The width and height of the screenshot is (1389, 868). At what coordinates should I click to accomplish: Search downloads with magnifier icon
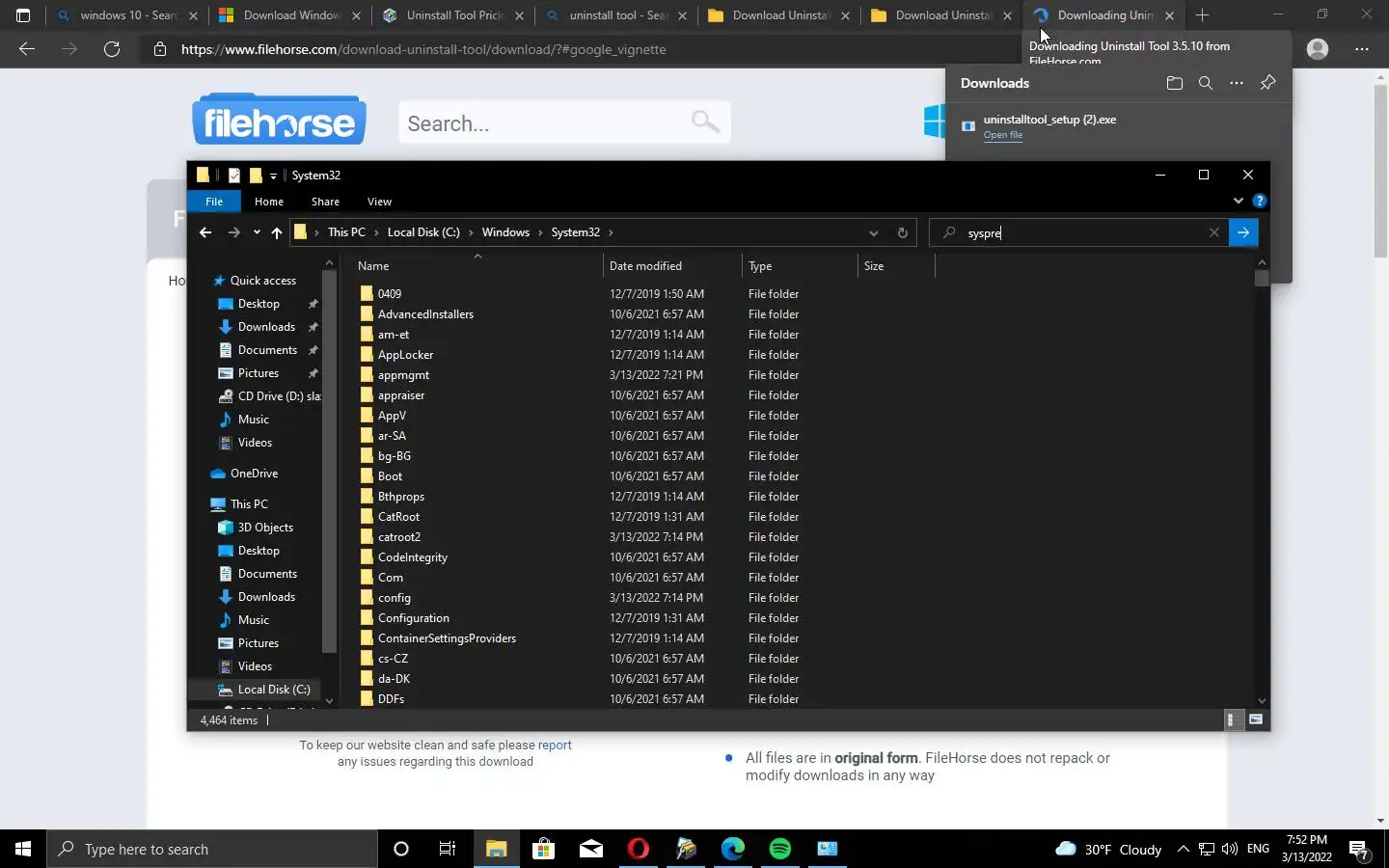click(1205, 83)
